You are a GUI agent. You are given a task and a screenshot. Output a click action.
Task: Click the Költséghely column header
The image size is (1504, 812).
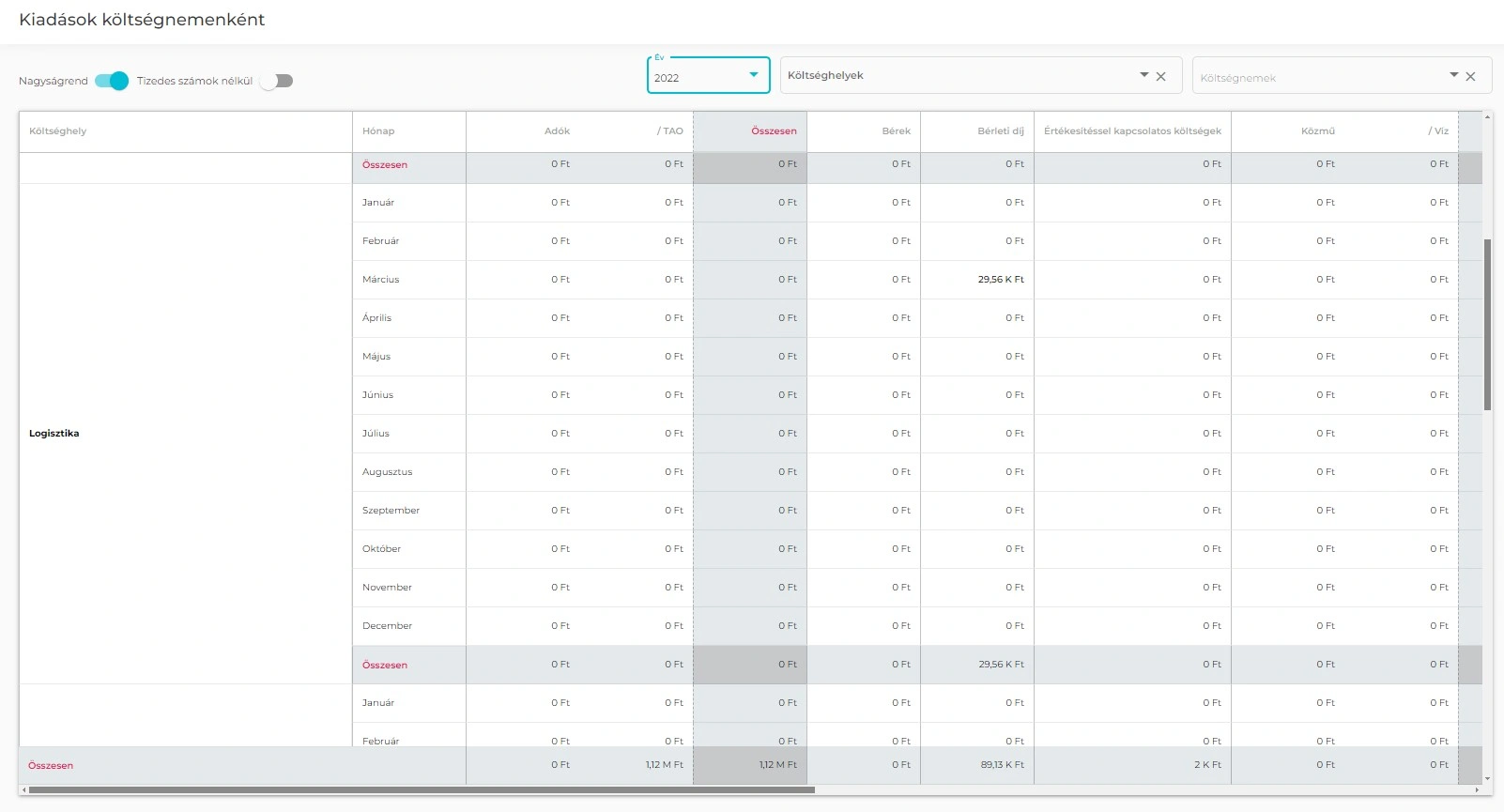[58, 131]
